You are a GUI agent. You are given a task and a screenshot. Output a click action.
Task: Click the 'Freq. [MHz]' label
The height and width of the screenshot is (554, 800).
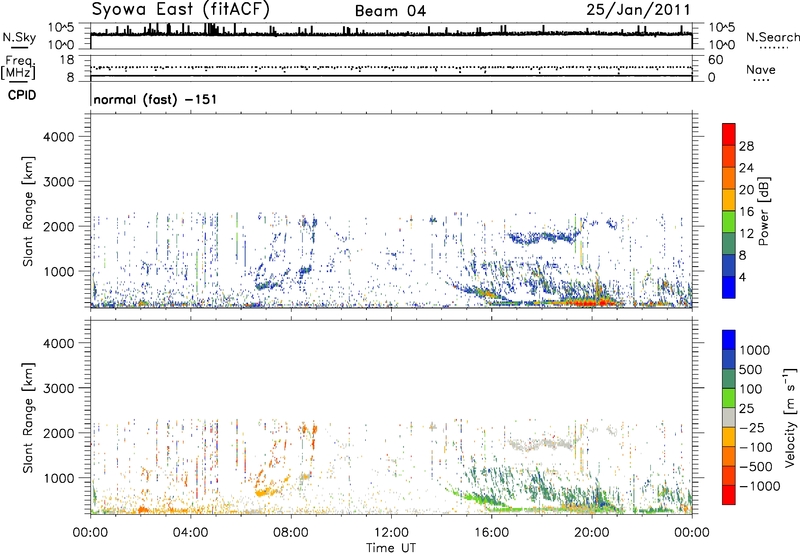(x=19, y=68)
